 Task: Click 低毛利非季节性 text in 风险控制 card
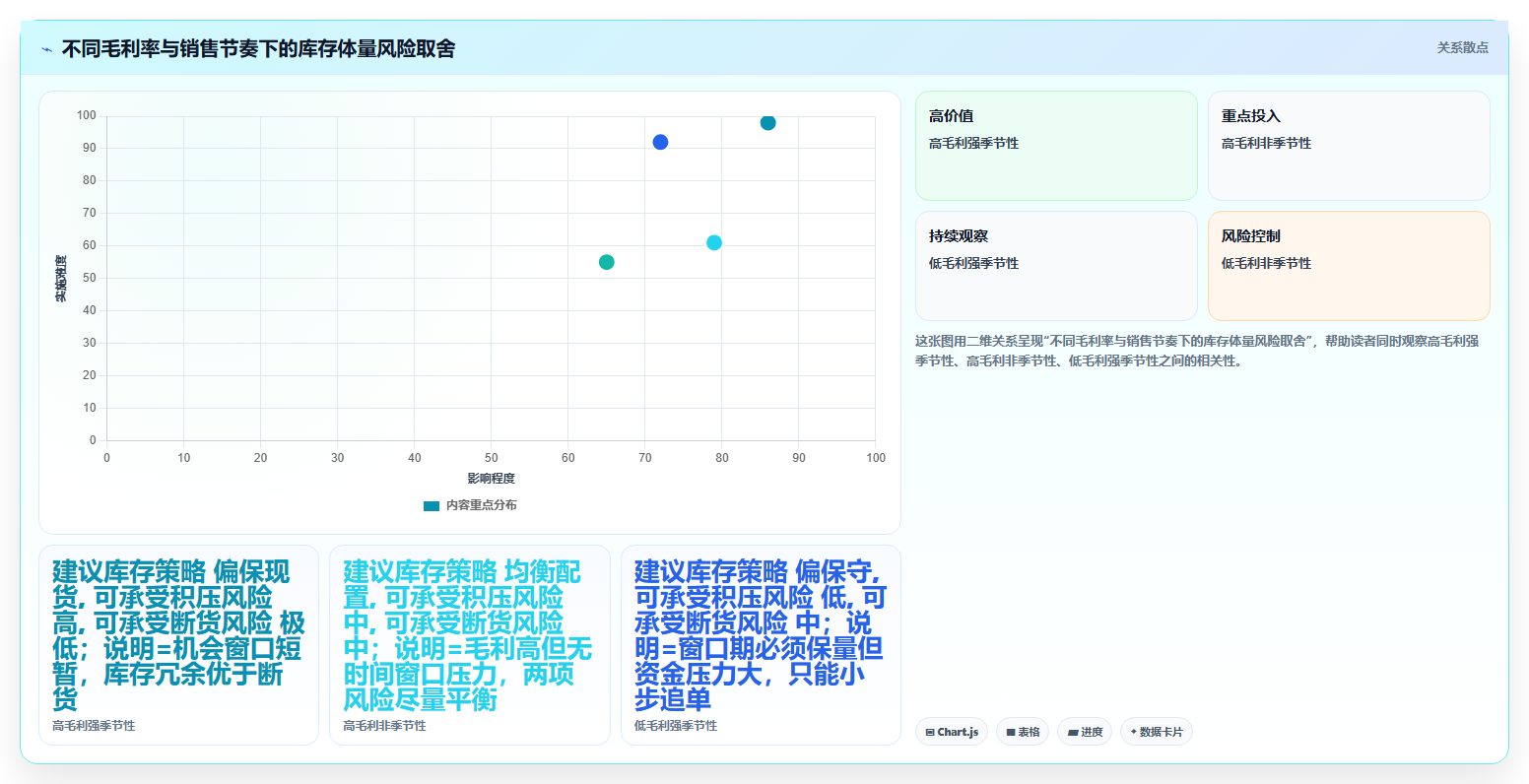[x=1266, y=263]
